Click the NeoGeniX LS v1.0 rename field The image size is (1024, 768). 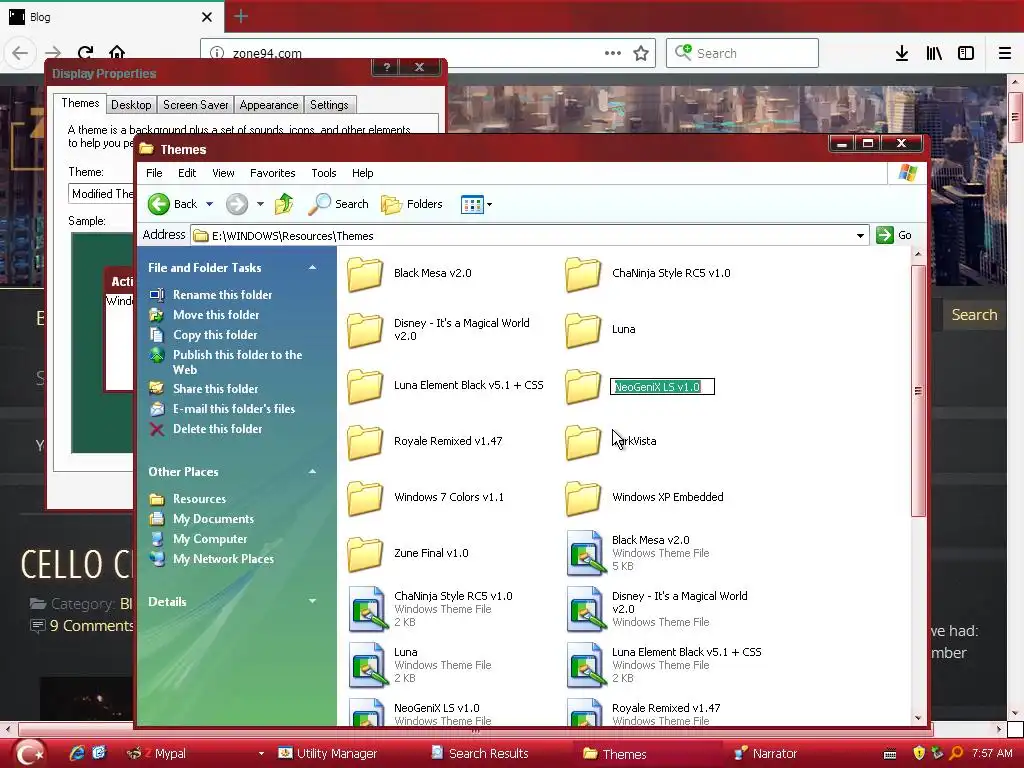coord(662,387)
